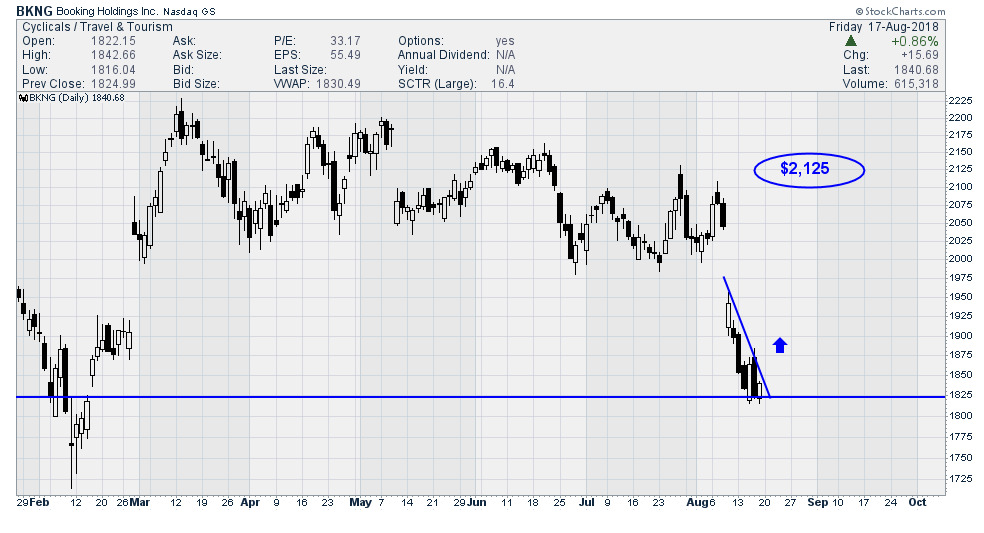Click the Aug label on date axis

coord(696,502)
